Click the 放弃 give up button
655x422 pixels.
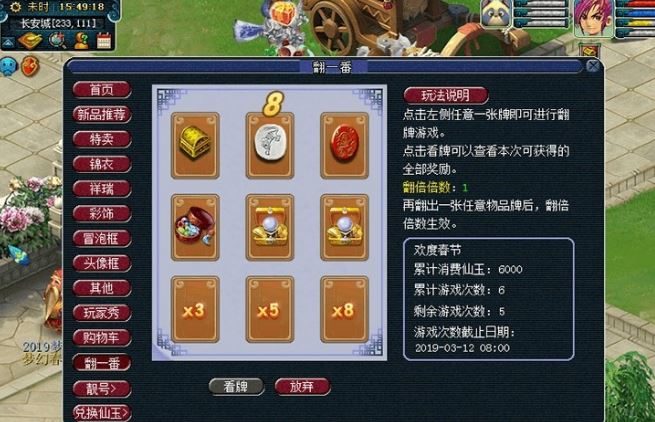tap(302, 386)
